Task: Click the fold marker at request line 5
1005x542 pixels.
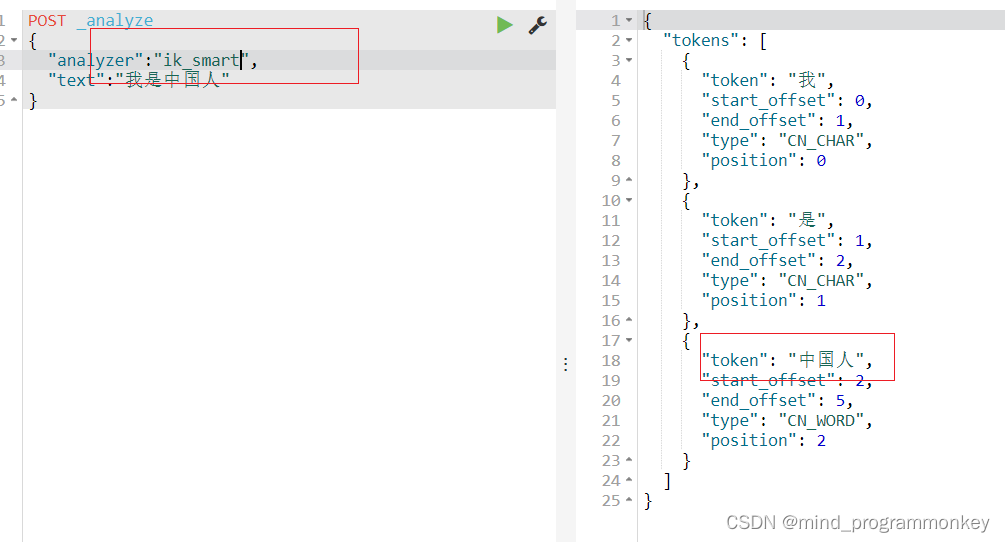Action: [14, 100]
